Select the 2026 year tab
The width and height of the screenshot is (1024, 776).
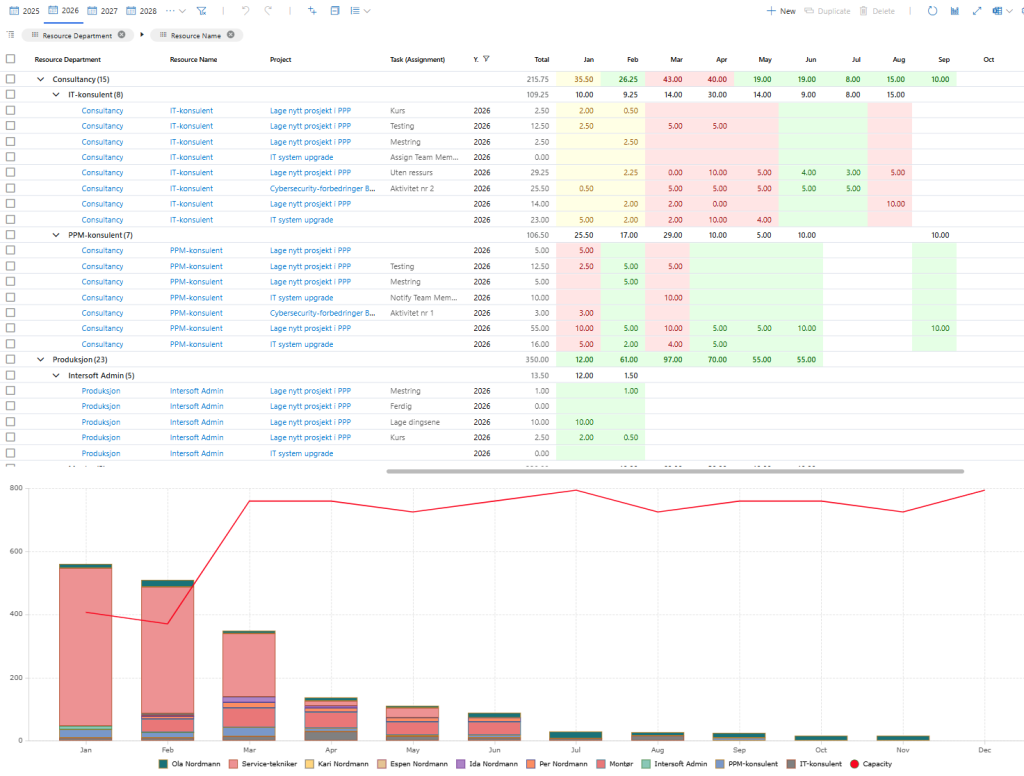[63, 10]
